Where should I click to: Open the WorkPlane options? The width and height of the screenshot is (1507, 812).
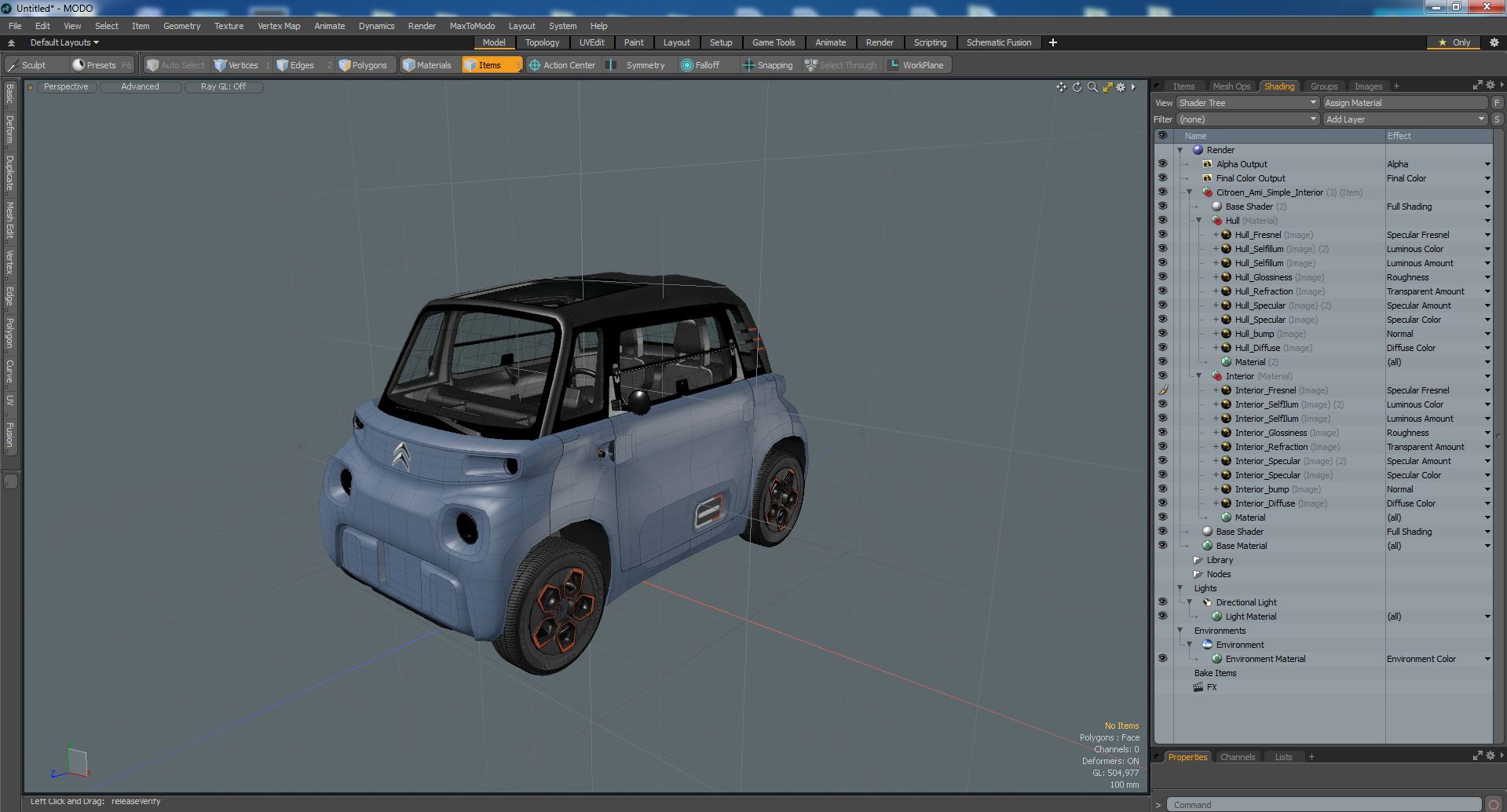pos(916,65)
